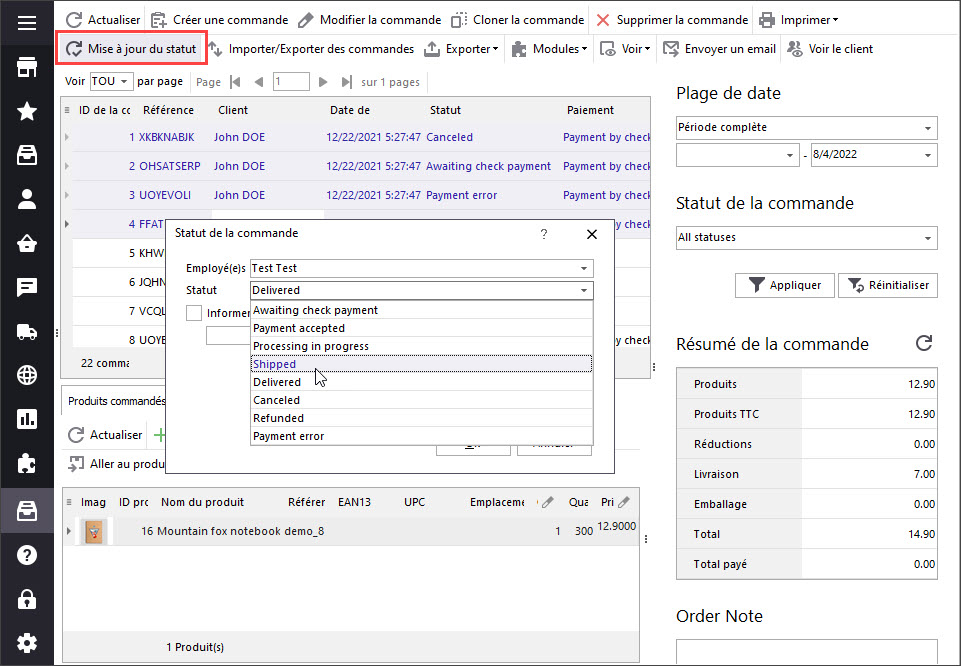Open the hamburger menu in sidebar

tap(26, 23)
